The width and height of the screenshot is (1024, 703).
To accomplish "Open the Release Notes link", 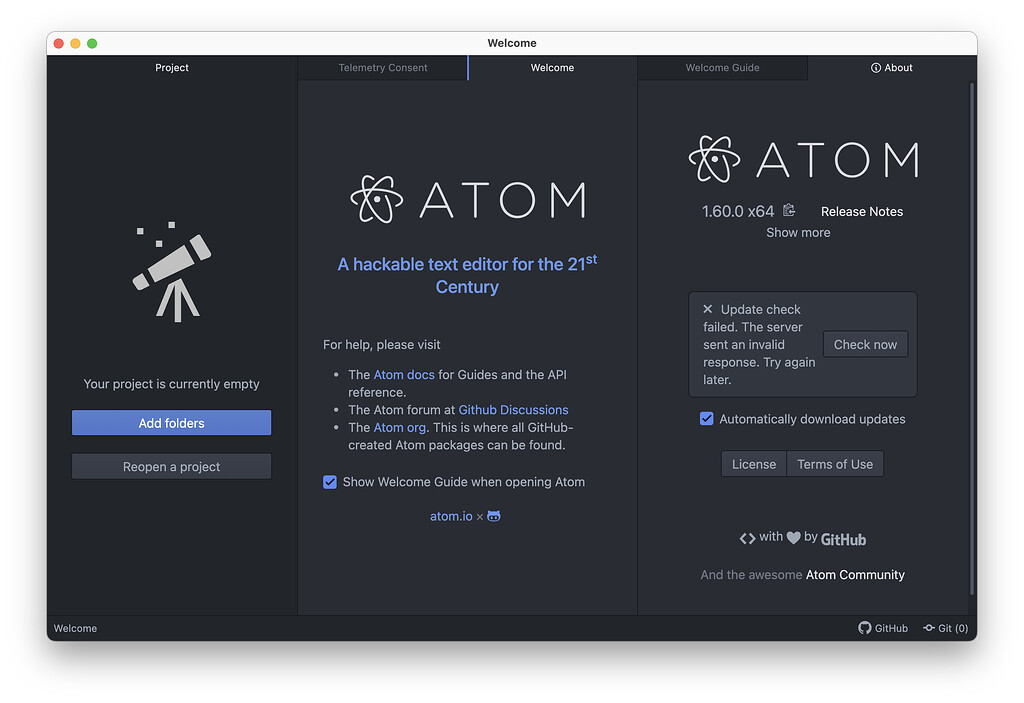I will point(862,212).
